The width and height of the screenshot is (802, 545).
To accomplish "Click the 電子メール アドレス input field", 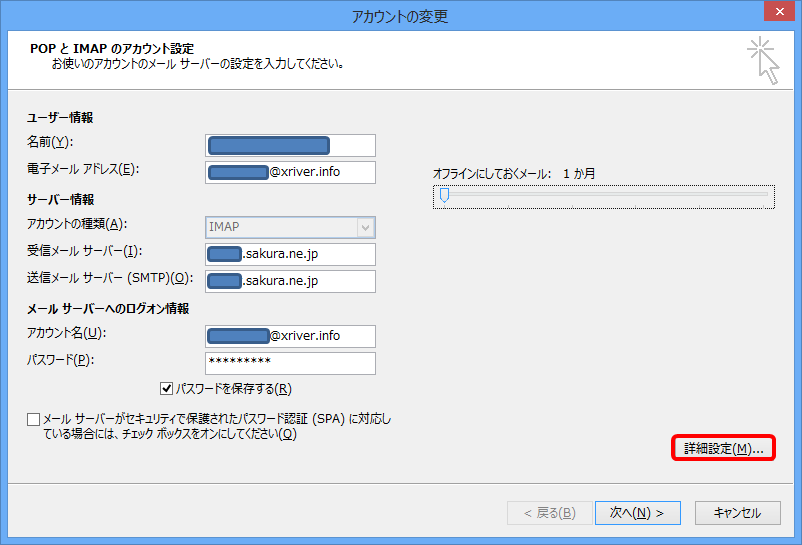I will pos(290,172).
